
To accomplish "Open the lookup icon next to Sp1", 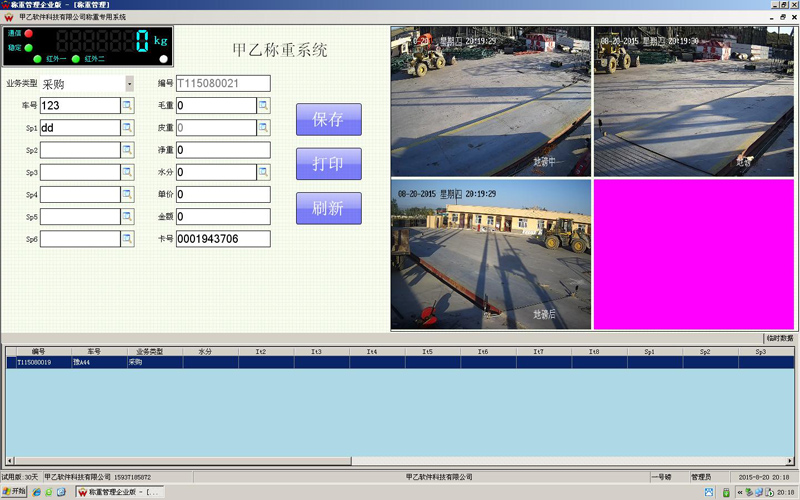I will [128, 128].
